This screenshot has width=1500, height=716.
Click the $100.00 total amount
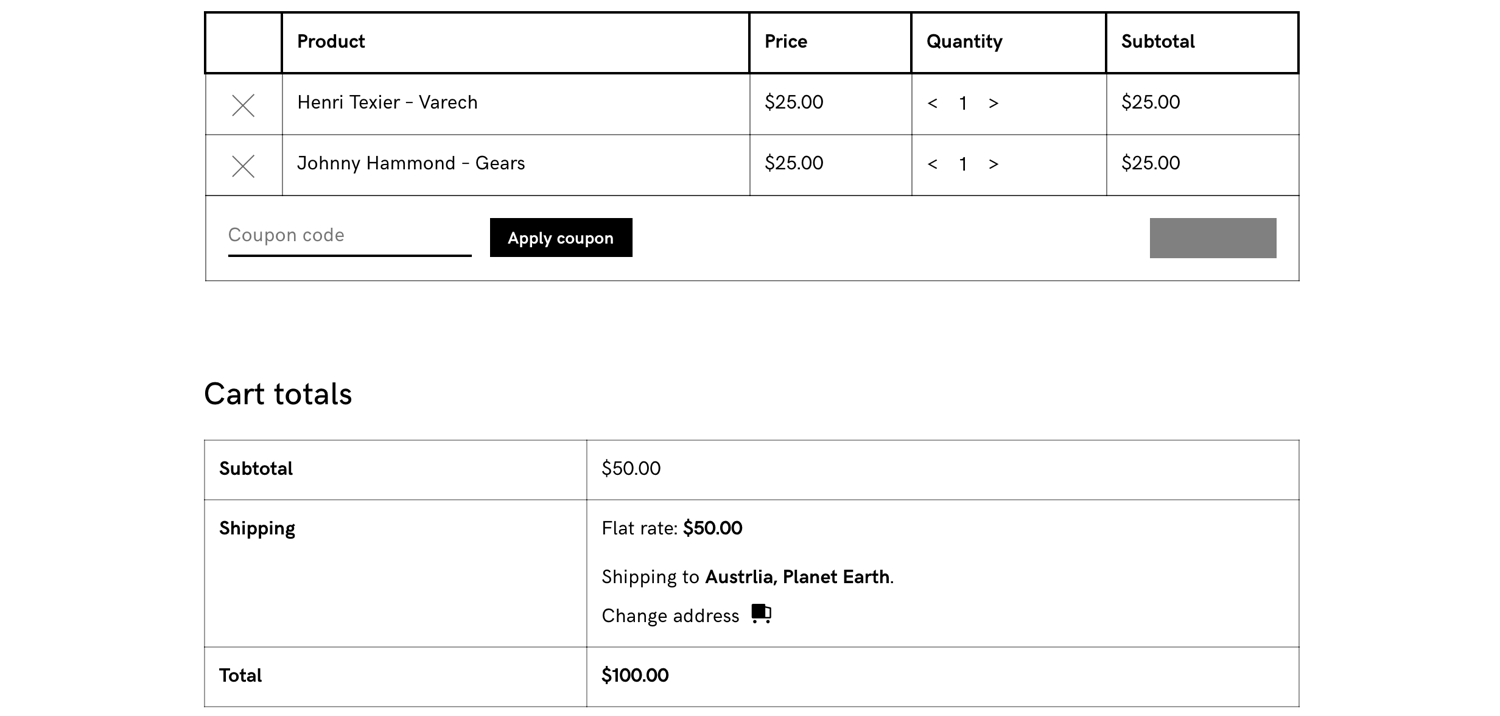point(635,675)
